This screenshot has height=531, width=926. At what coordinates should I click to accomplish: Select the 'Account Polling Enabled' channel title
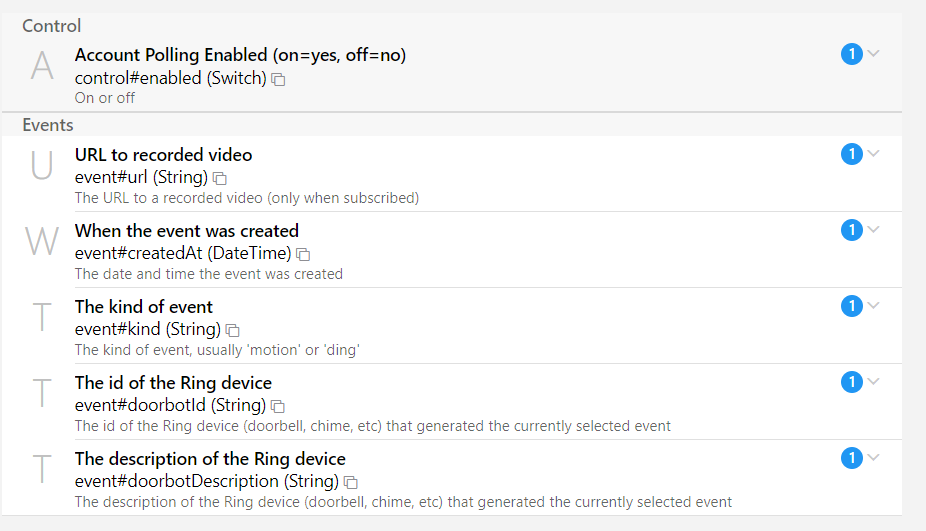[x=240, y=55]
